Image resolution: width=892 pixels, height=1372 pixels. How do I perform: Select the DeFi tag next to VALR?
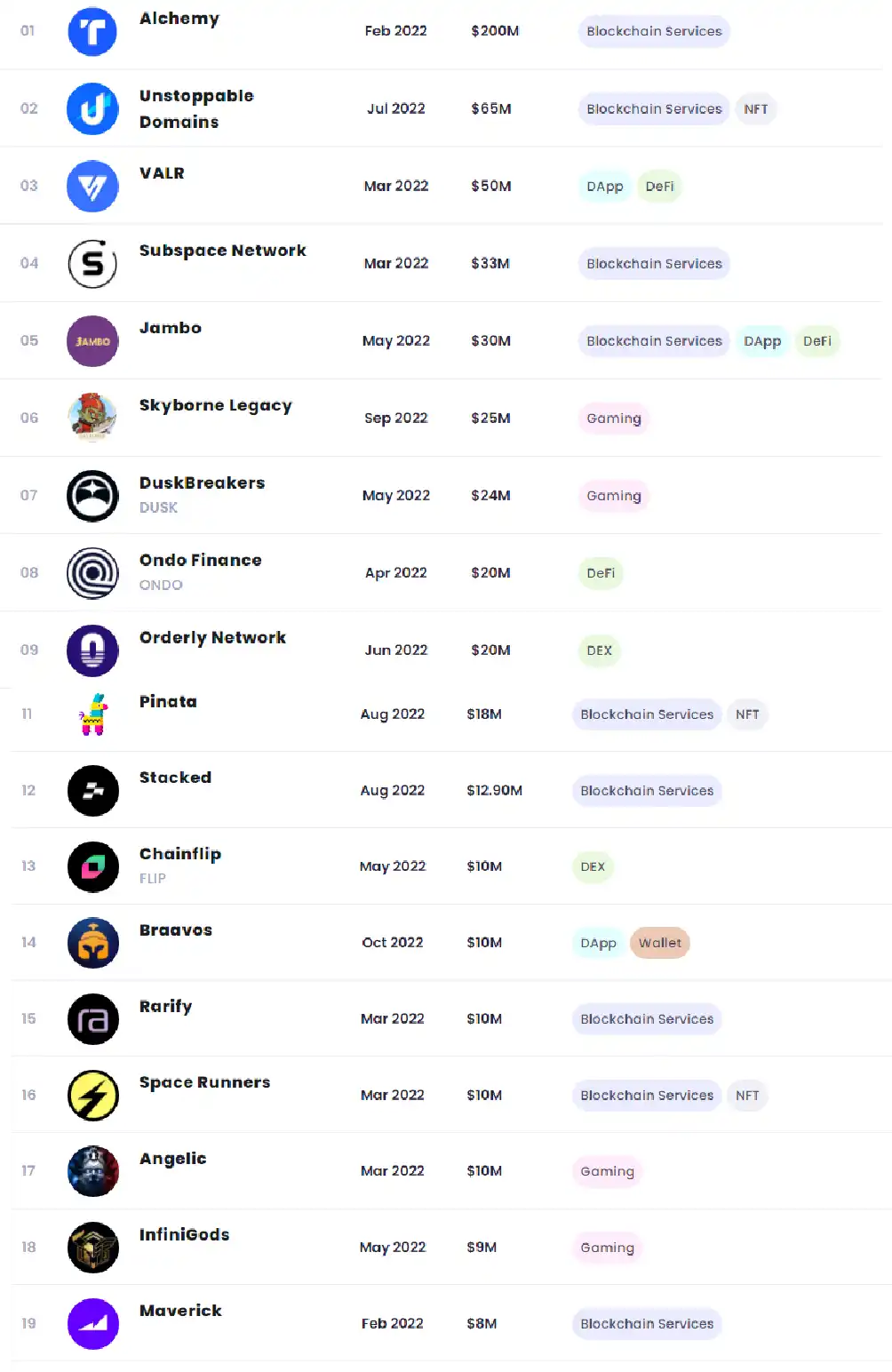point(659,186)
